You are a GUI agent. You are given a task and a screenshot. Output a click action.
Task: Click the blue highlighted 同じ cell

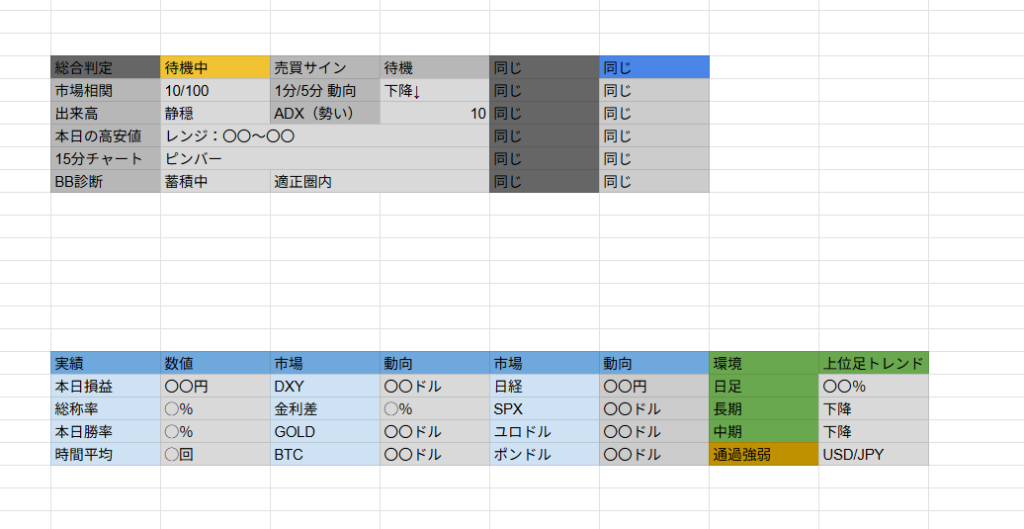click(654, 68)
